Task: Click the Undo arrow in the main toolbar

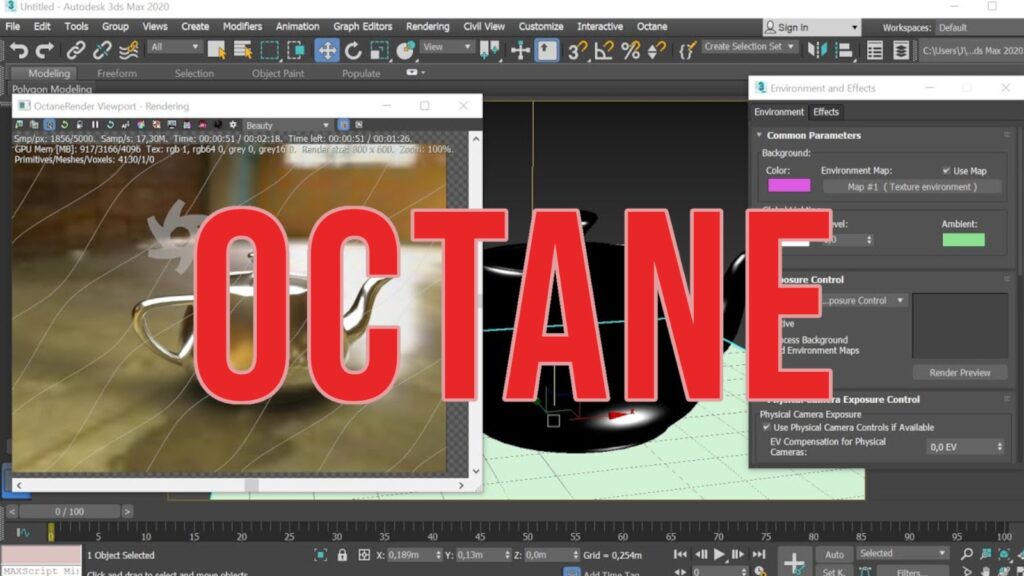Action: 19,50
